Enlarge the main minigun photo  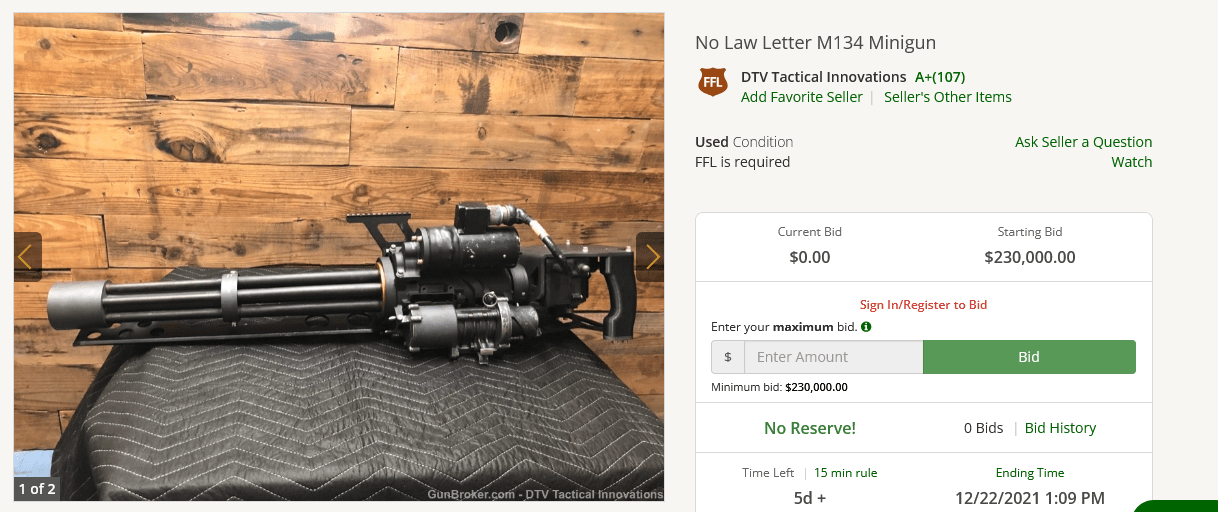tap(339, 257)
